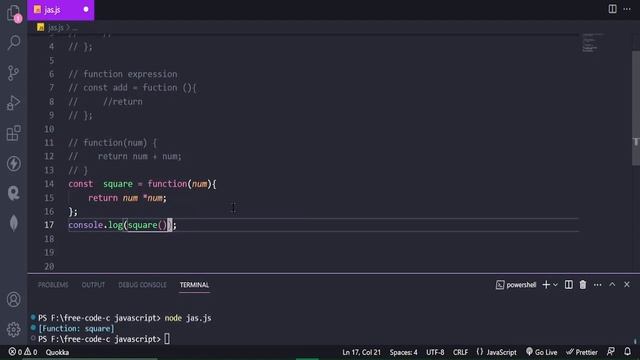Open the Explorer view in activity bar
Viewport: 640px width, 360px height.
coord(13,13)
